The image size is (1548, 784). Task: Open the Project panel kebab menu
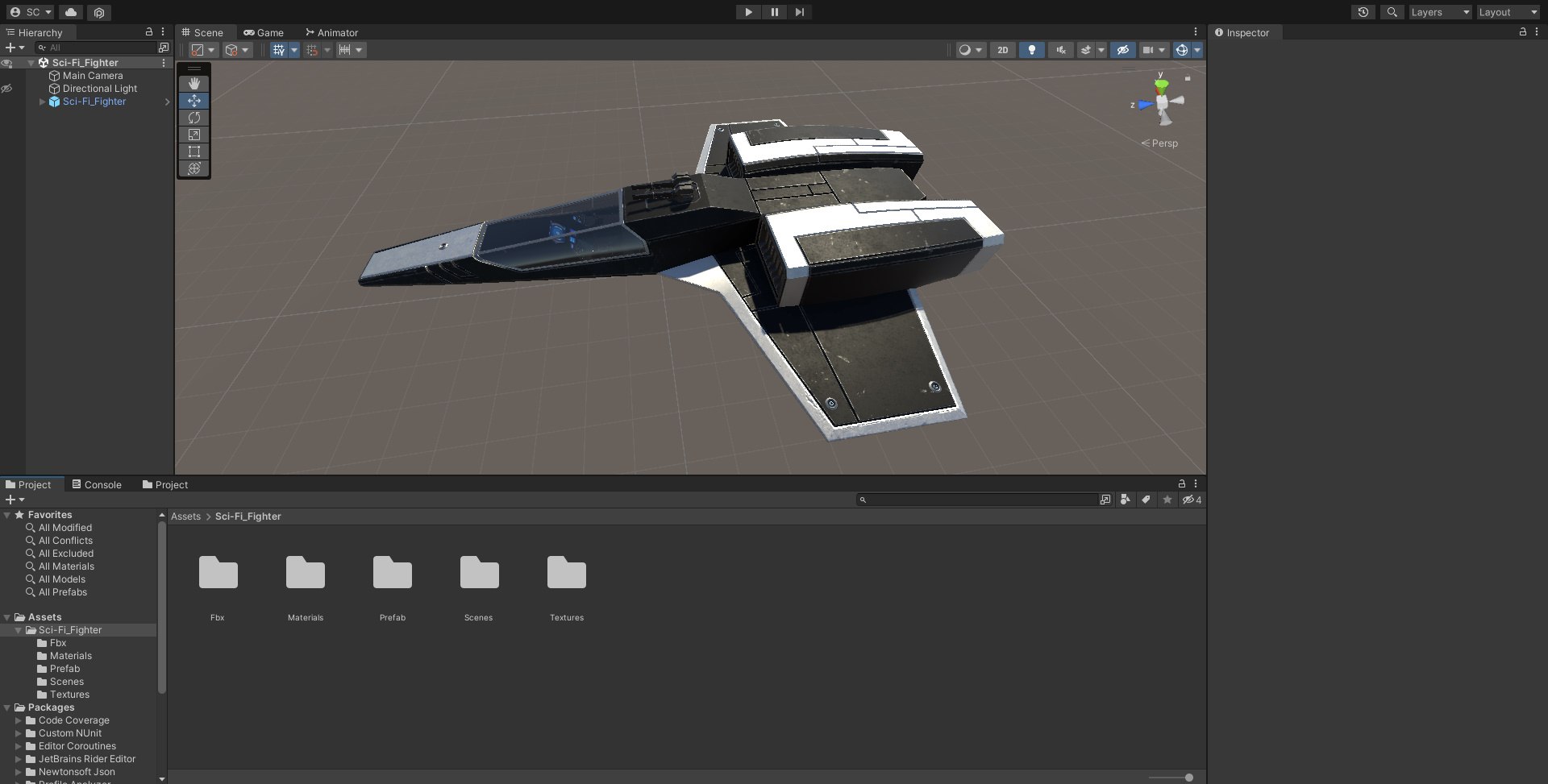click(1196, 484)
